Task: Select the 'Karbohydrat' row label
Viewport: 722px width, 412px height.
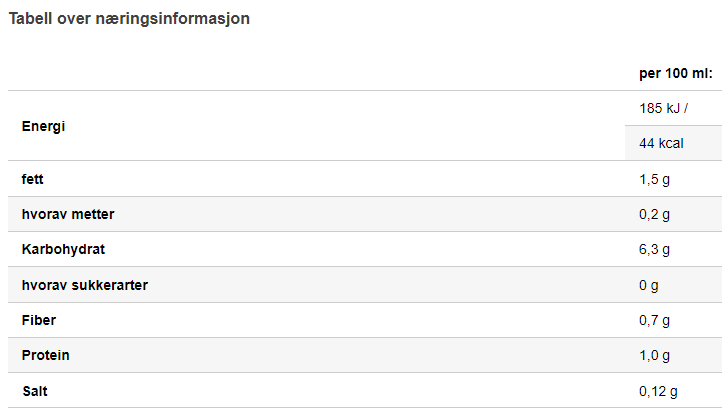Action: click(x=63, y=249)
